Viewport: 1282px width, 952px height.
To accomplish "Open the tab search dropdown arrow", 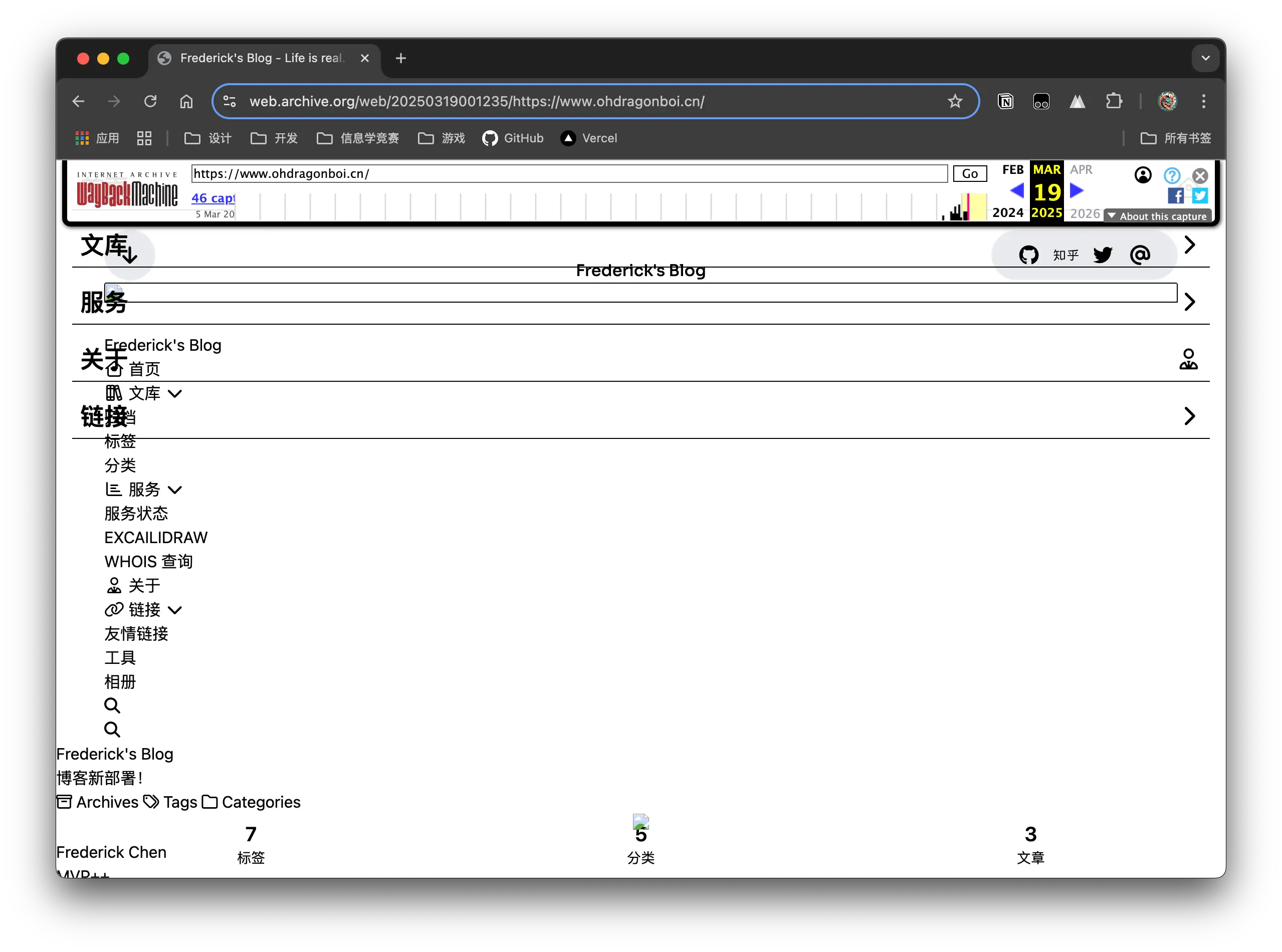I will click(x=1205, y=58).
